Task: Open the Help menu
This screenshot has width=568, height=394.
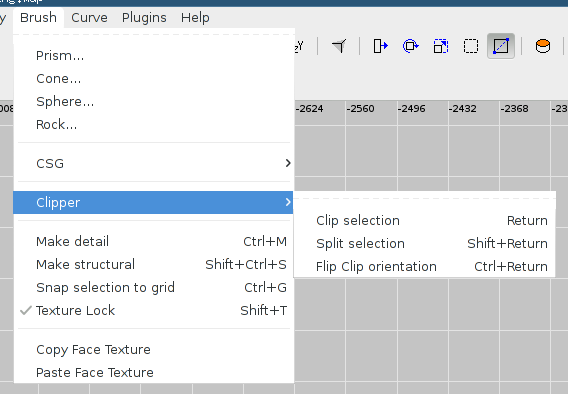Action: coord(195,17)
